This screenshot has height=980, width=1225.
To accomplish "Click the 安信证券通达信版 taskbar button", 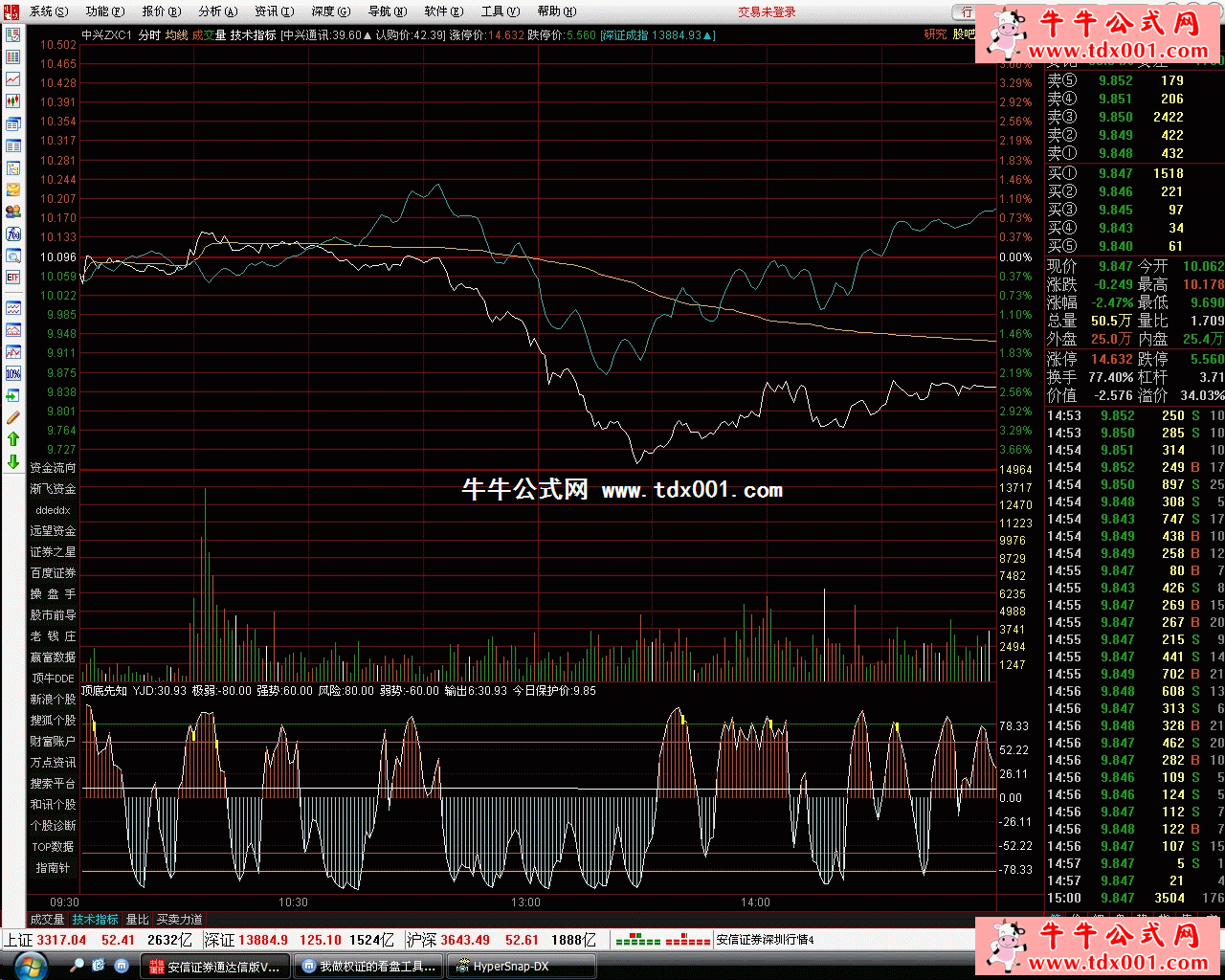I will point(215,967).
